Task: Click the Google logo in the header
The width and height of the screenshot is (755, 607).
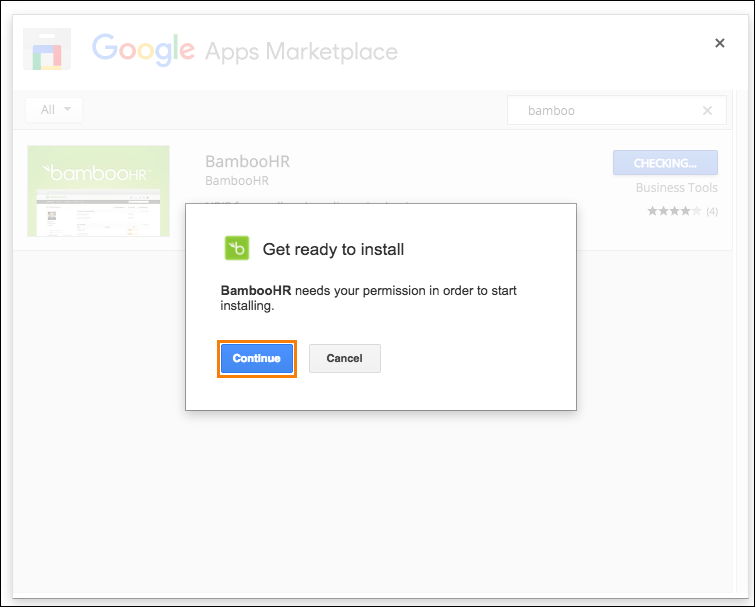Action: (143, 50)
